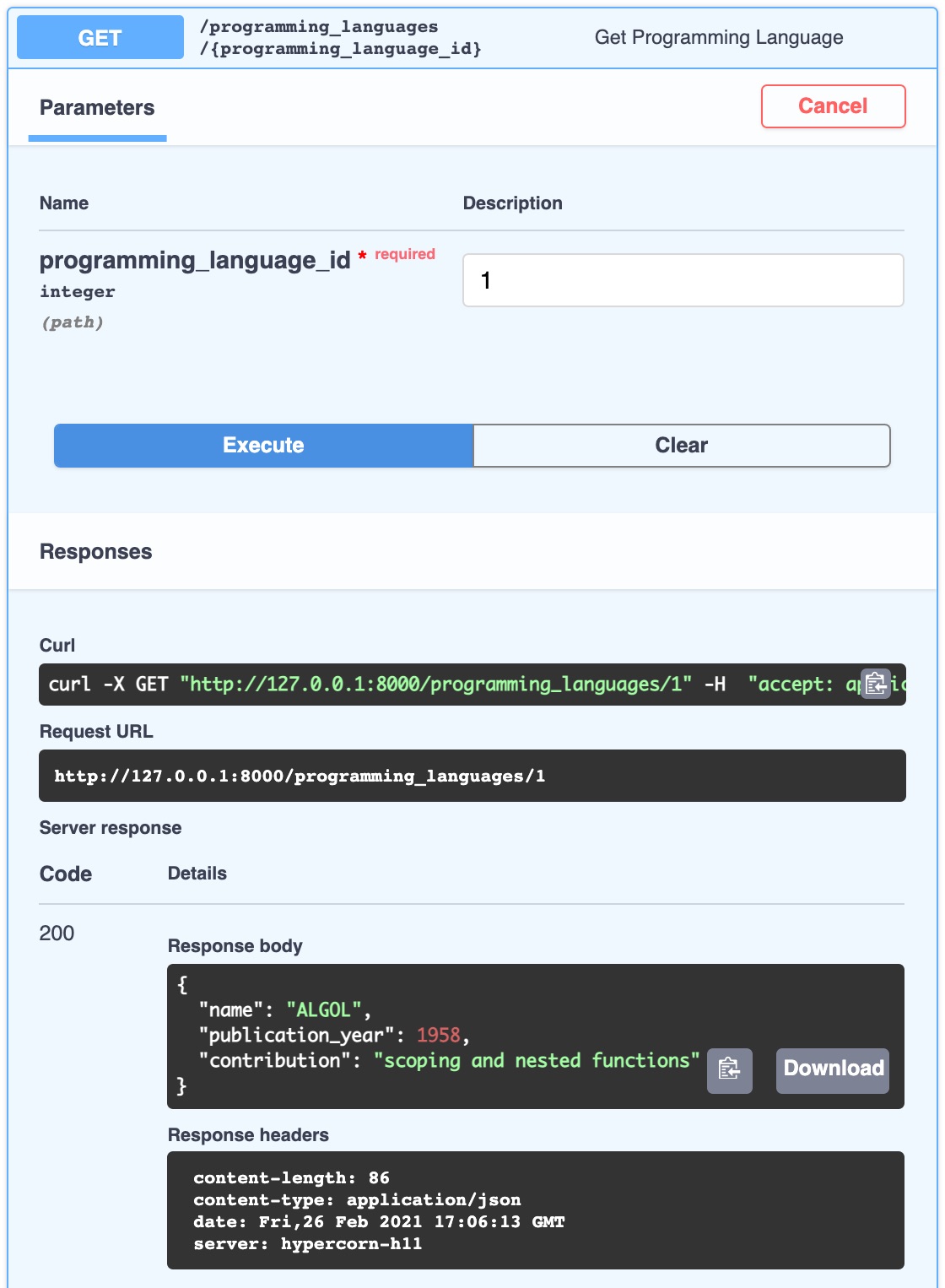Click the Responses section heading
The image size is (945, 1288).
(96, 552)
